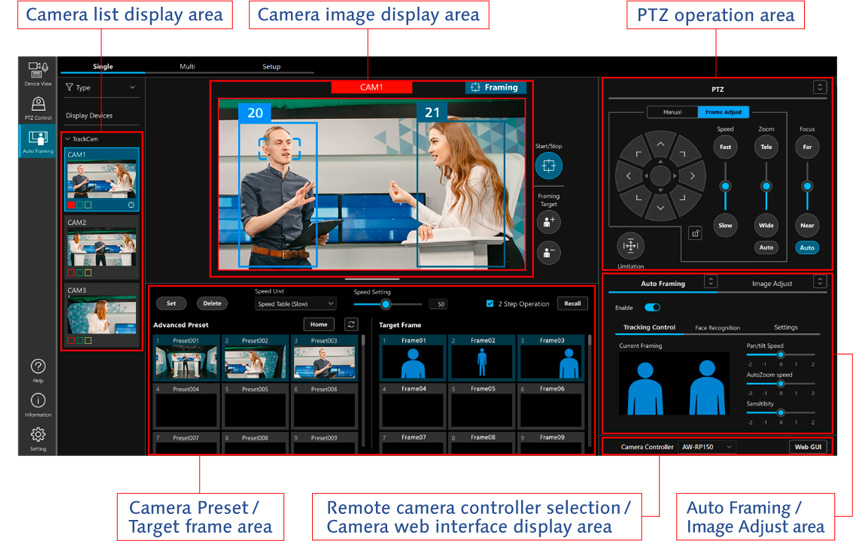The height and width of the screenshot is (541, 854).
Task: Open PTZ Control in the sidebar
Action: (38, 108)
